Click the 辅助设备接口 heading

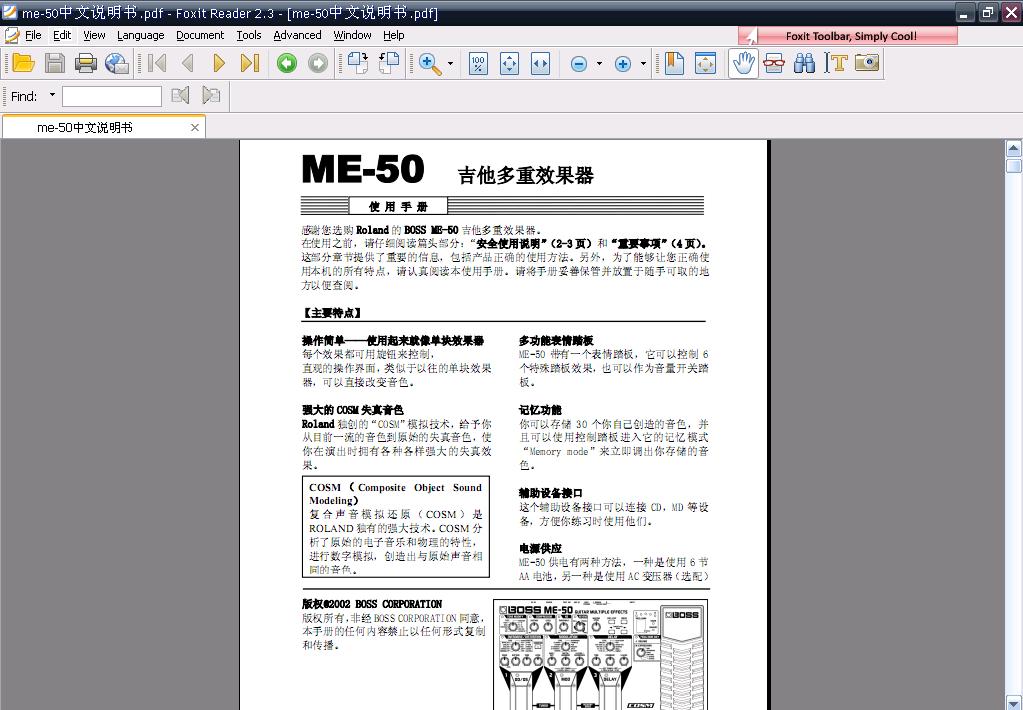pos(551,493)
